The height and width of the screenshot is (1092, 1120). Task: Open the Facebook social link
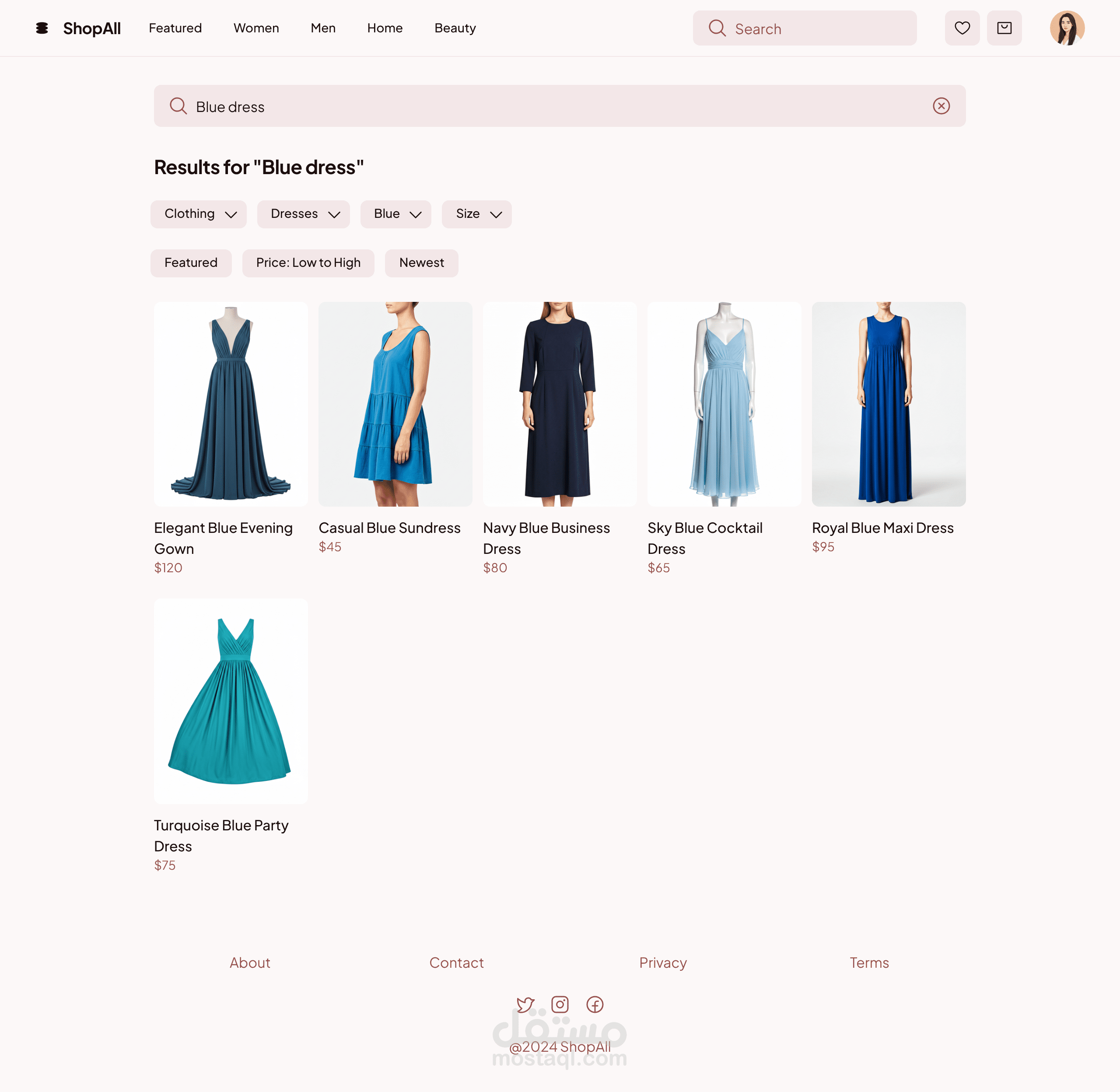click(x=595, y=1004)
